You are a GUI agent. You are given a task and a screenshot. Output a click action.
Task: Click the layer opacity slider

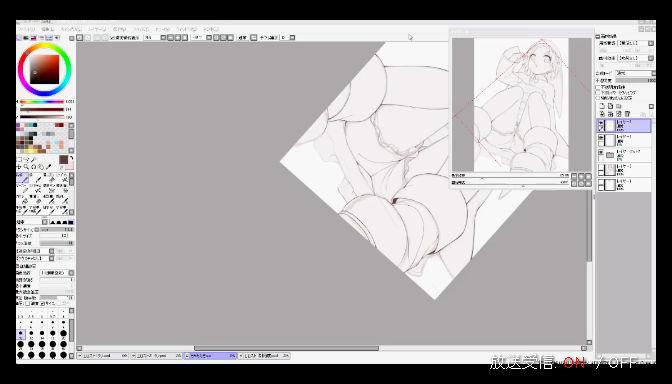coord(636,80)
